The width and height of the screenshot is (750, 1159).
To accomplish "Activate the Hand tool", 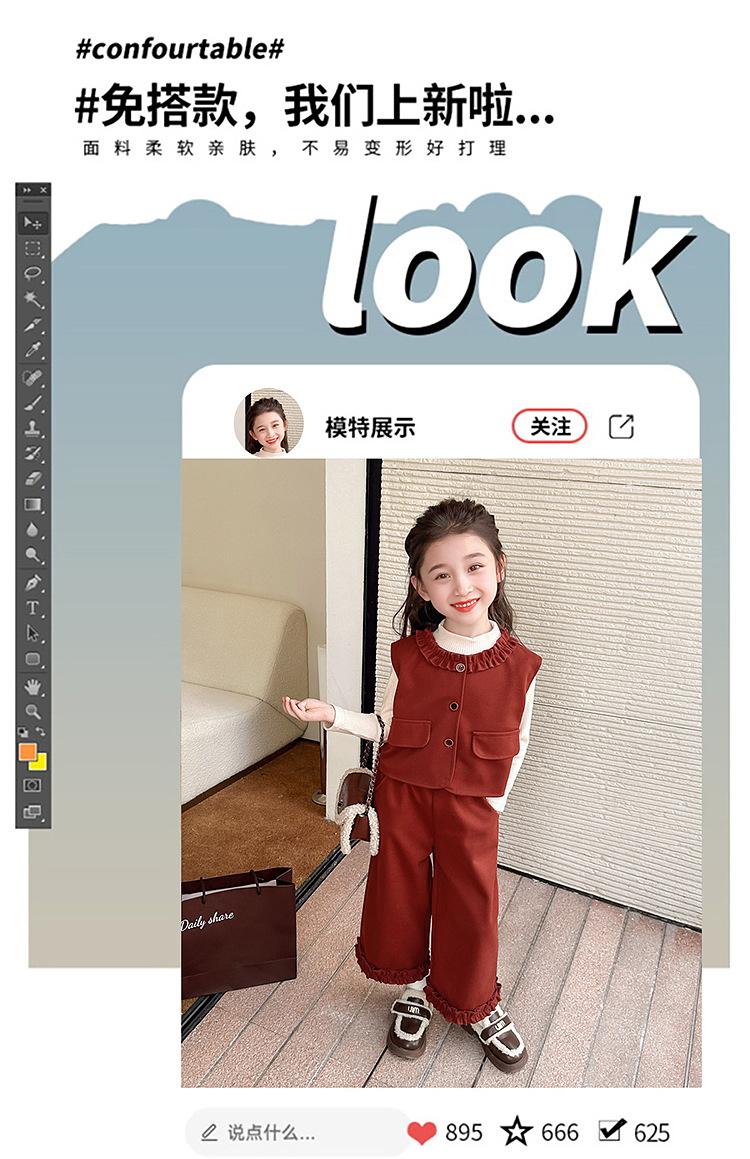I will (x=33, y=687).
